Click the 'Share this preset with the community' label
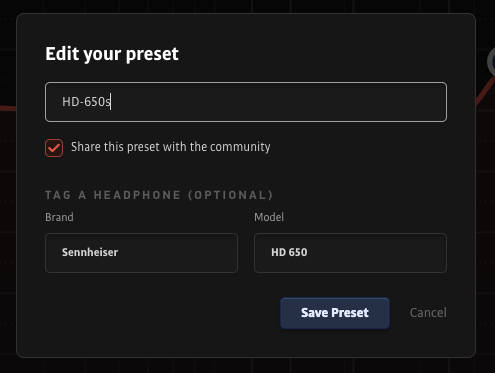The width and height of the screenshot is (495, 373). (170, 147)
